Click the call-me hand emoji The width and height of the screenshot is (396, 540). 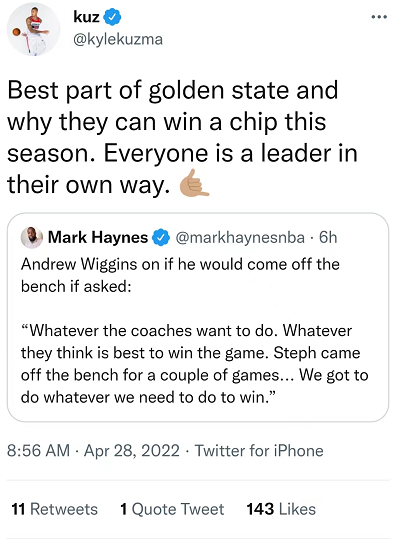(194, 184)
